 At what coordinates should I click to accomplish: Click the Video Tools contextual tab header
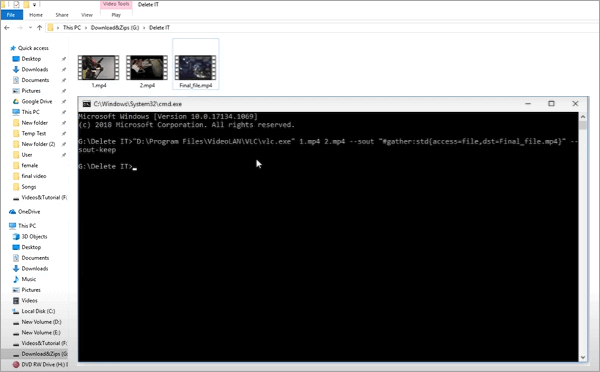(116, 4)
